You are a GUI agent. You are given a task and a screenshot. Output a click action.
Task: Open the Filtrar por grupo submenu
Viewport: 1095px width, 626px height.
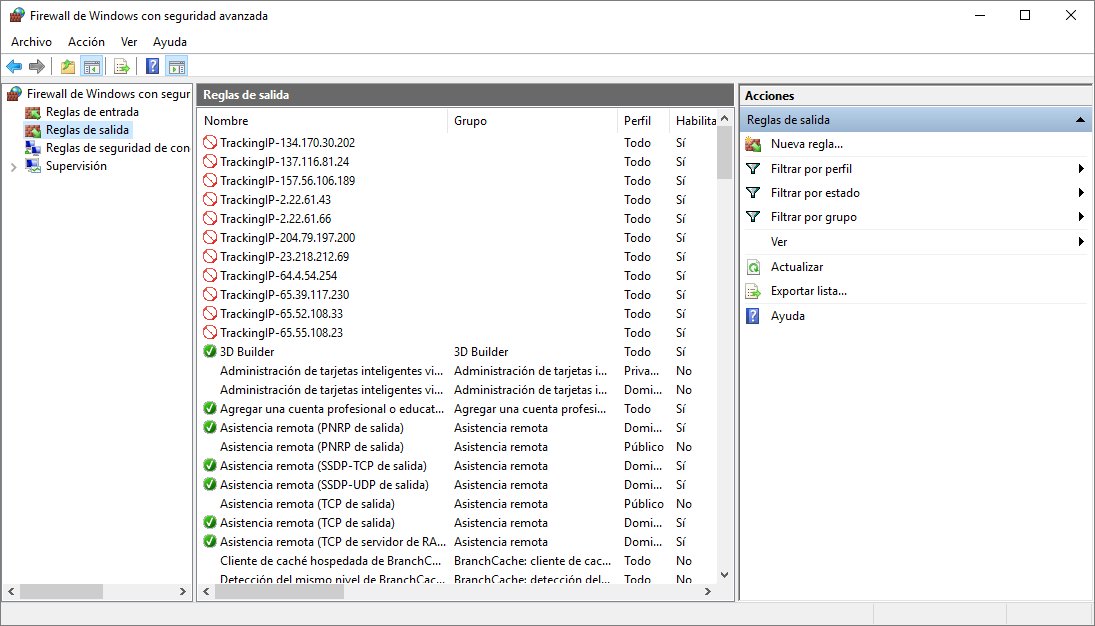tap(1081, 217)
